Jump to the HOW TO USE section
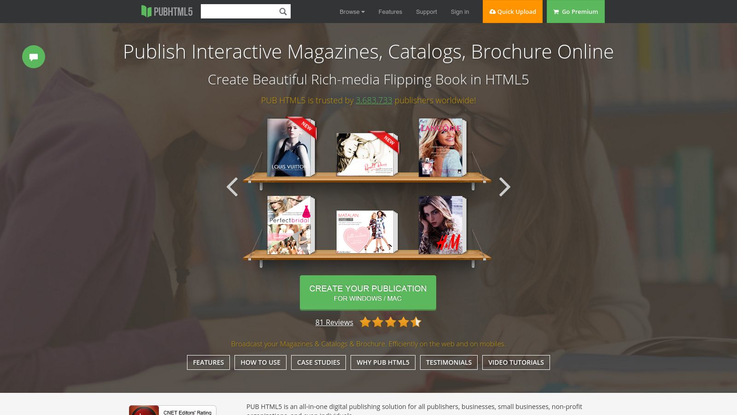 [260, 362]
